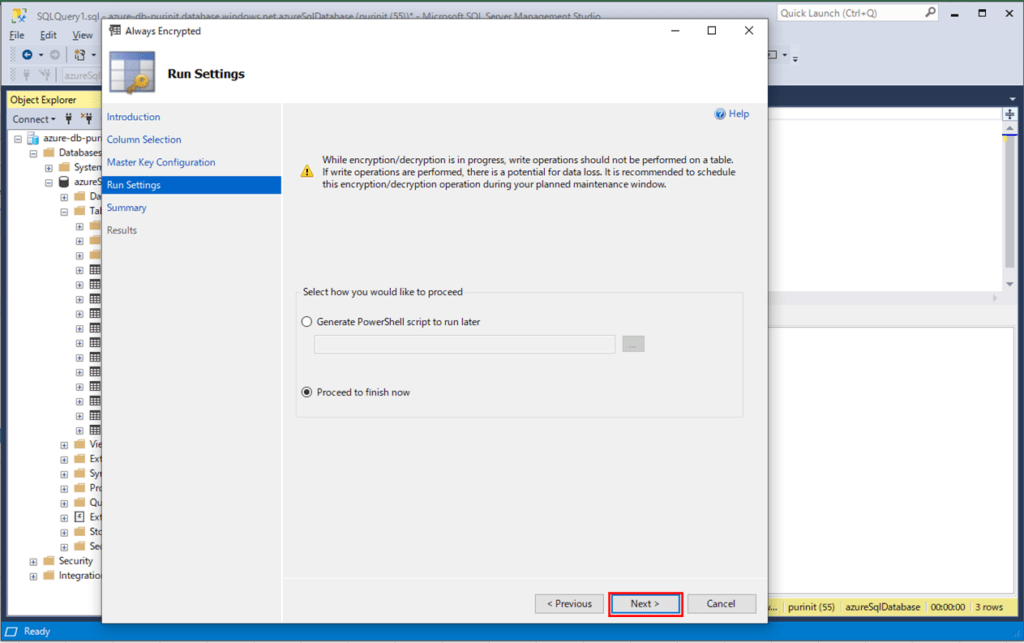Click the Disconnect plug icon in Object Explorer
1024x643 pixels.
tap(86, 119)
